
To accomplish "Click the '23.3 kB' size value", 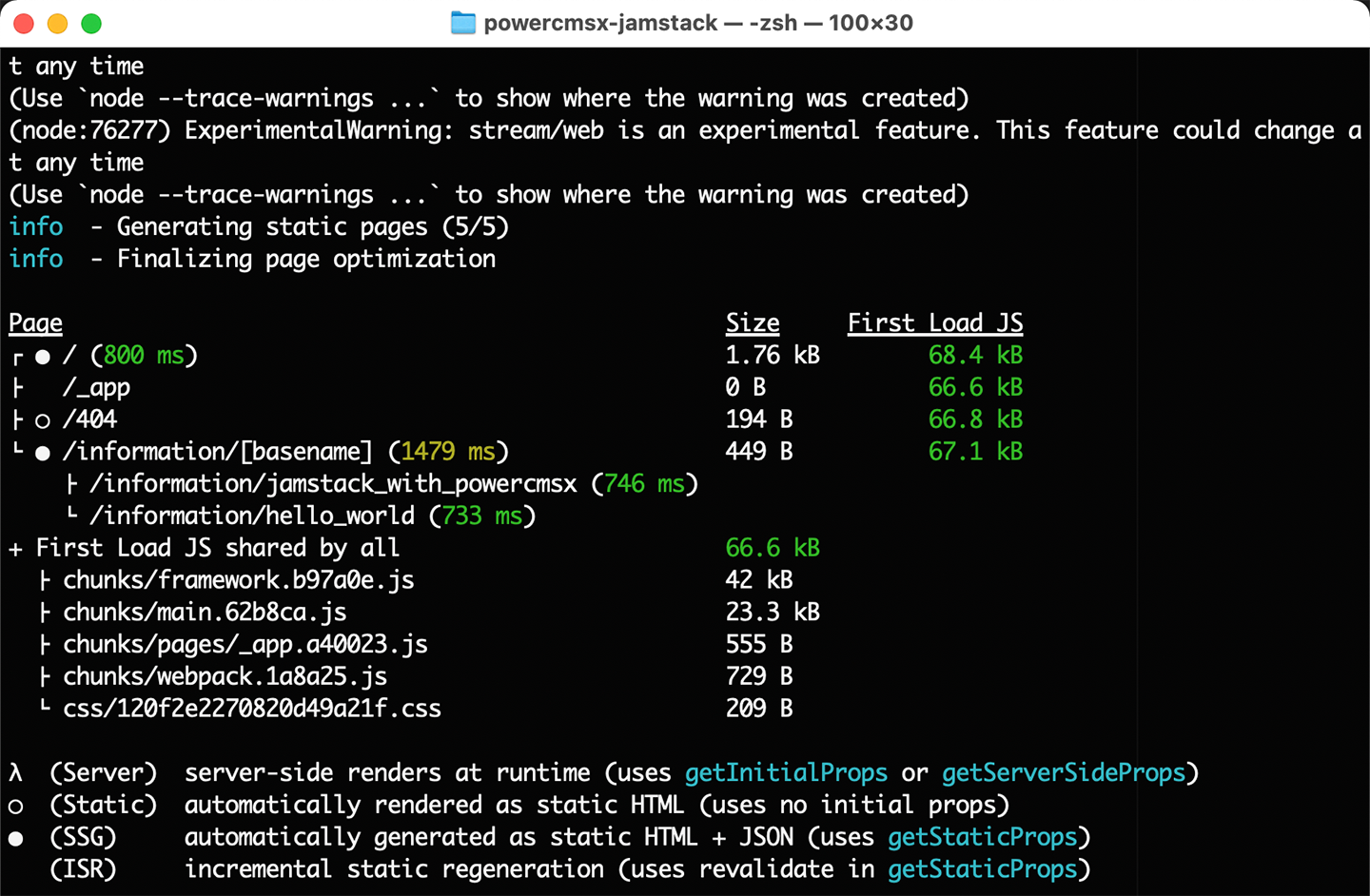I will coord(773,613).
